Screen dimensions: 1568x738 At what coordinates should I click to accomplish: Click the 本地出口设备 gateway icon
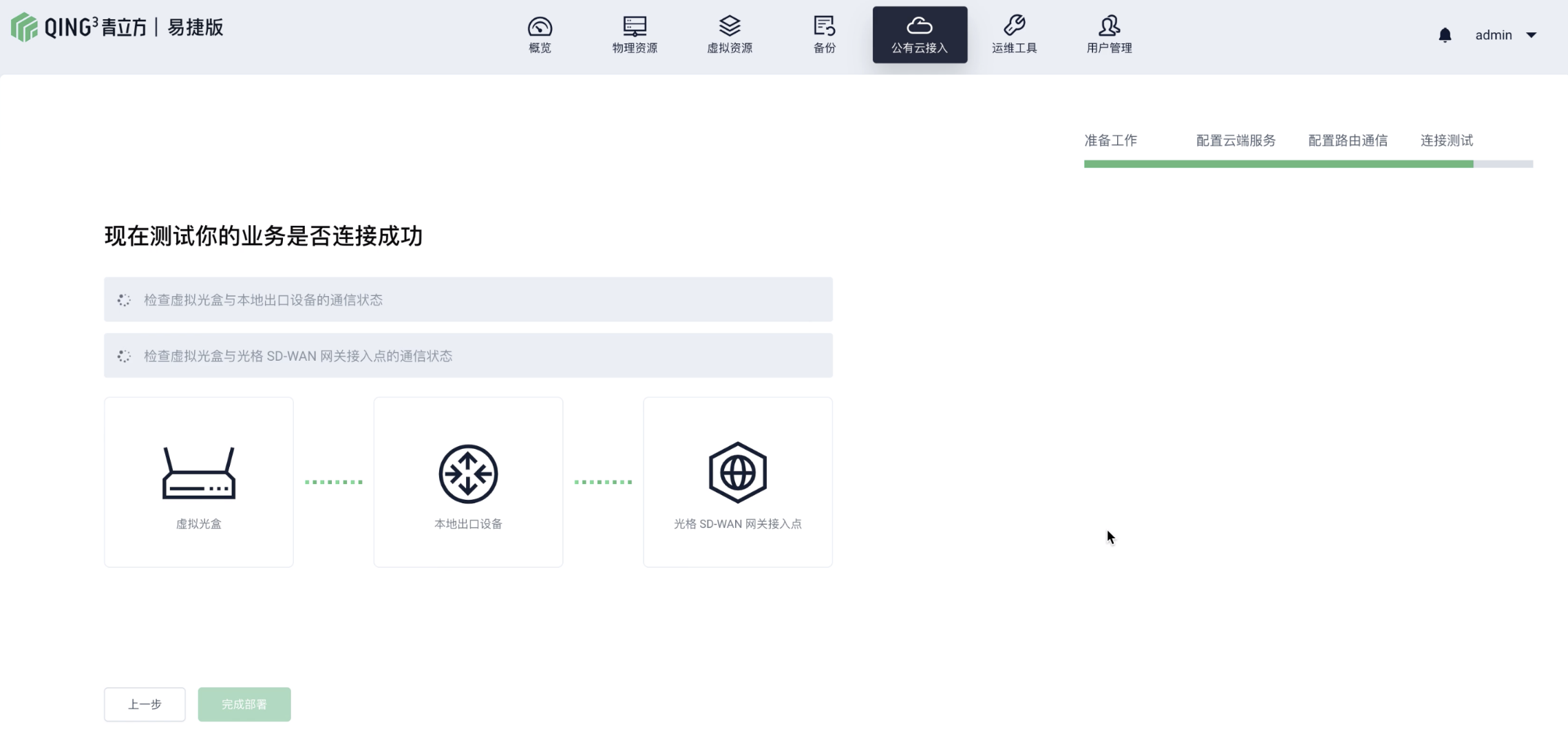(468, 474)
